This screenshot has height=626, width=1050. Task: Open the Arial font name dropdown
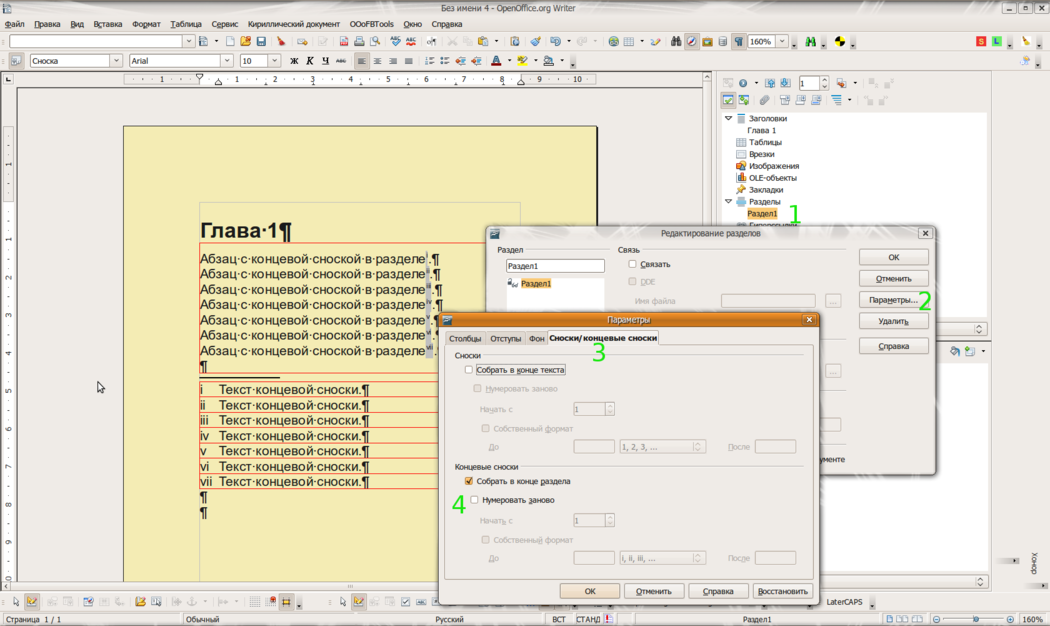pyautogui.click(x=227, y=61)
